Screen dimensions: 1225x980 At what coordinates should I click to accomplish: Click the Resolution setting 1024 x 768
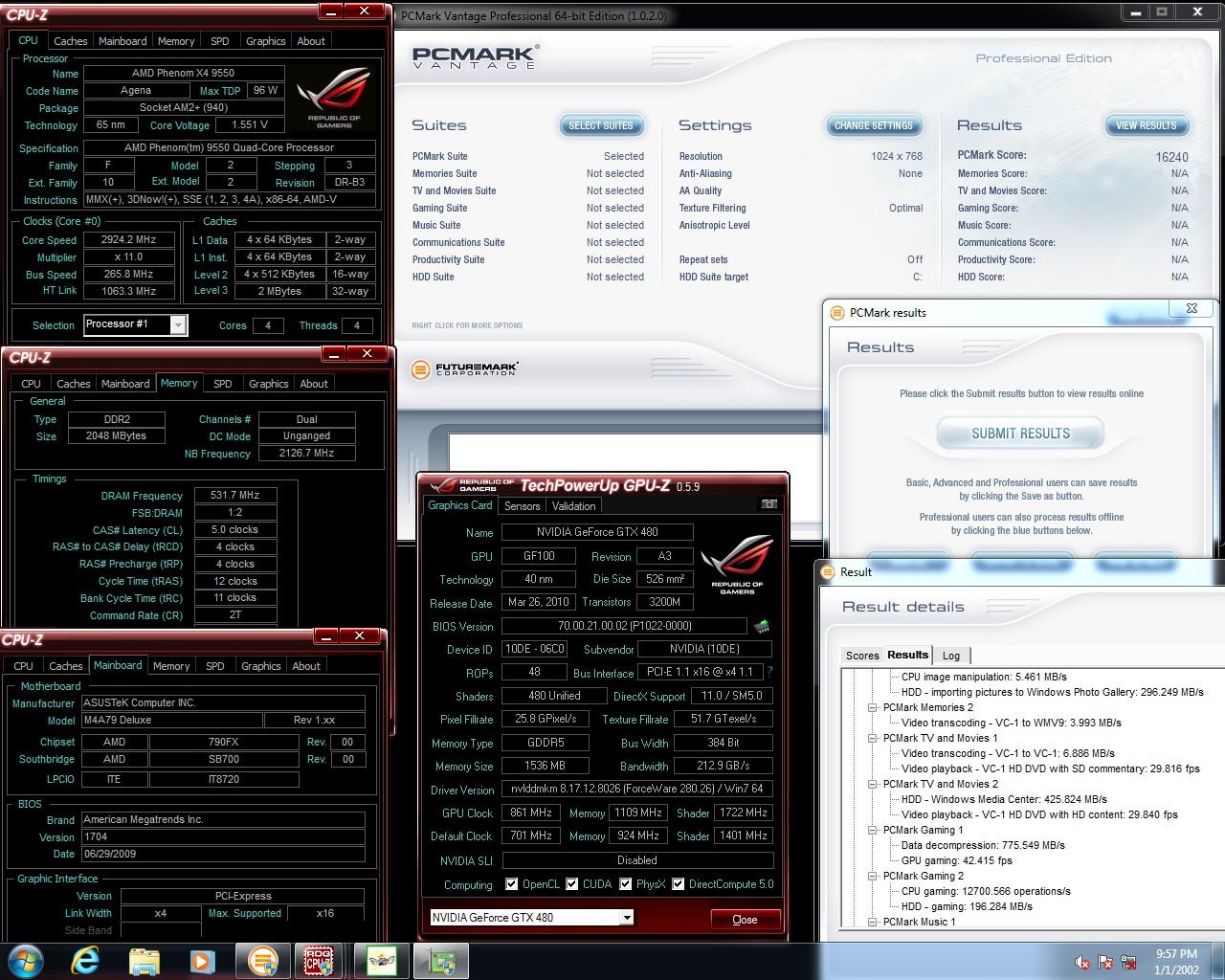pyautogui.click(x=897, y=156)
